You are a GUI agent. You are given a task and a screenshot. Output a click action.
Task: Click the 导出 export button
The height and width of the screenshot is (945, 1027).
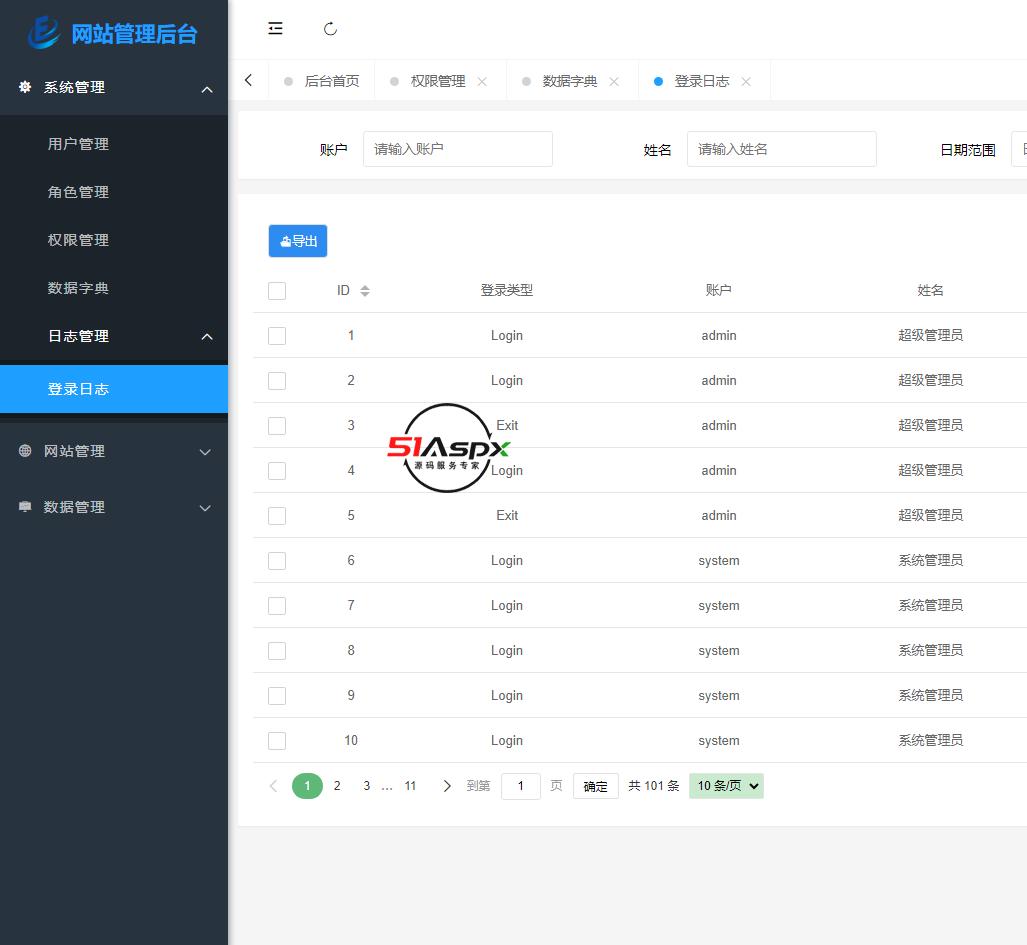coord(297,240)
